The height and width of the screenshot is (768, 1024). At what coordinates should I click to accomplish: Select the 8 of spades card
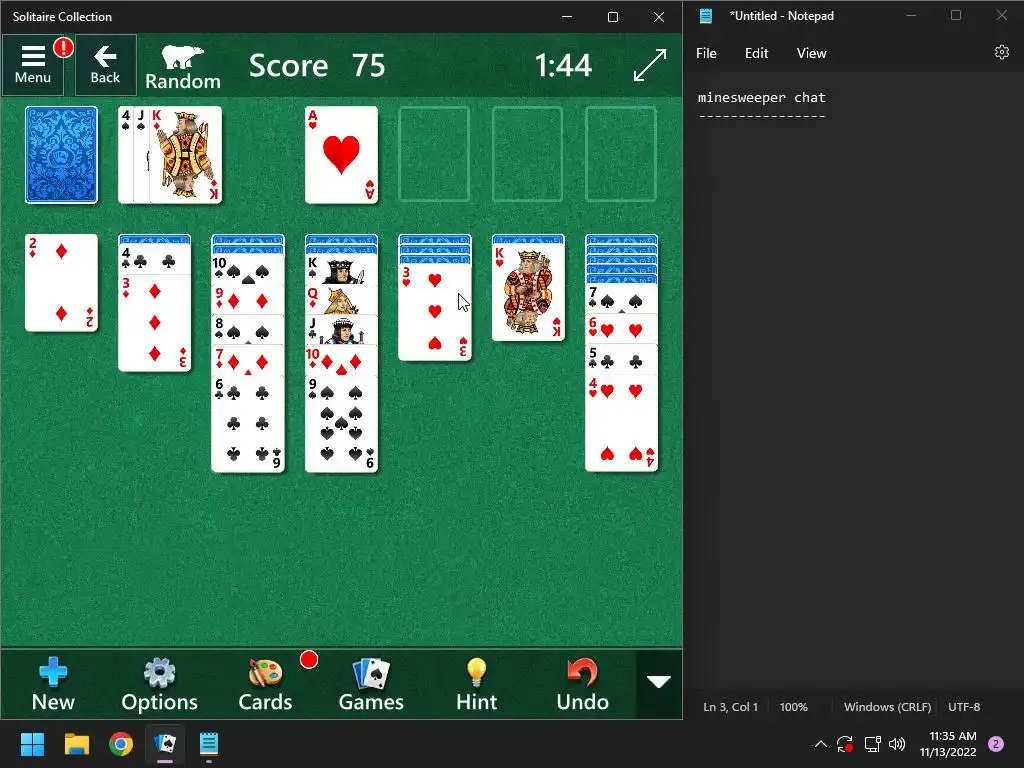(248, 330)
